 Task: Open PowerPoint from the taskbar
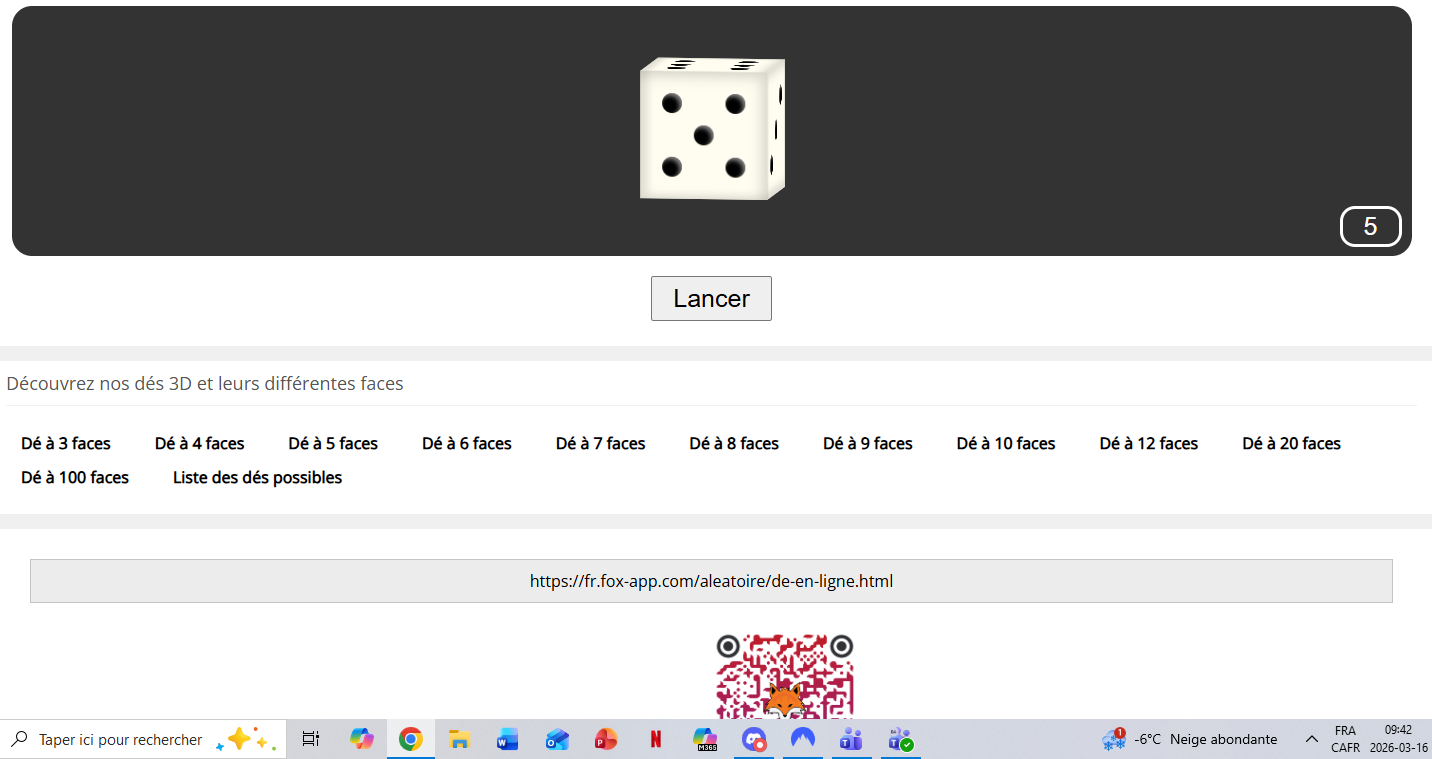pyautogui.click(x=606, y=739)
